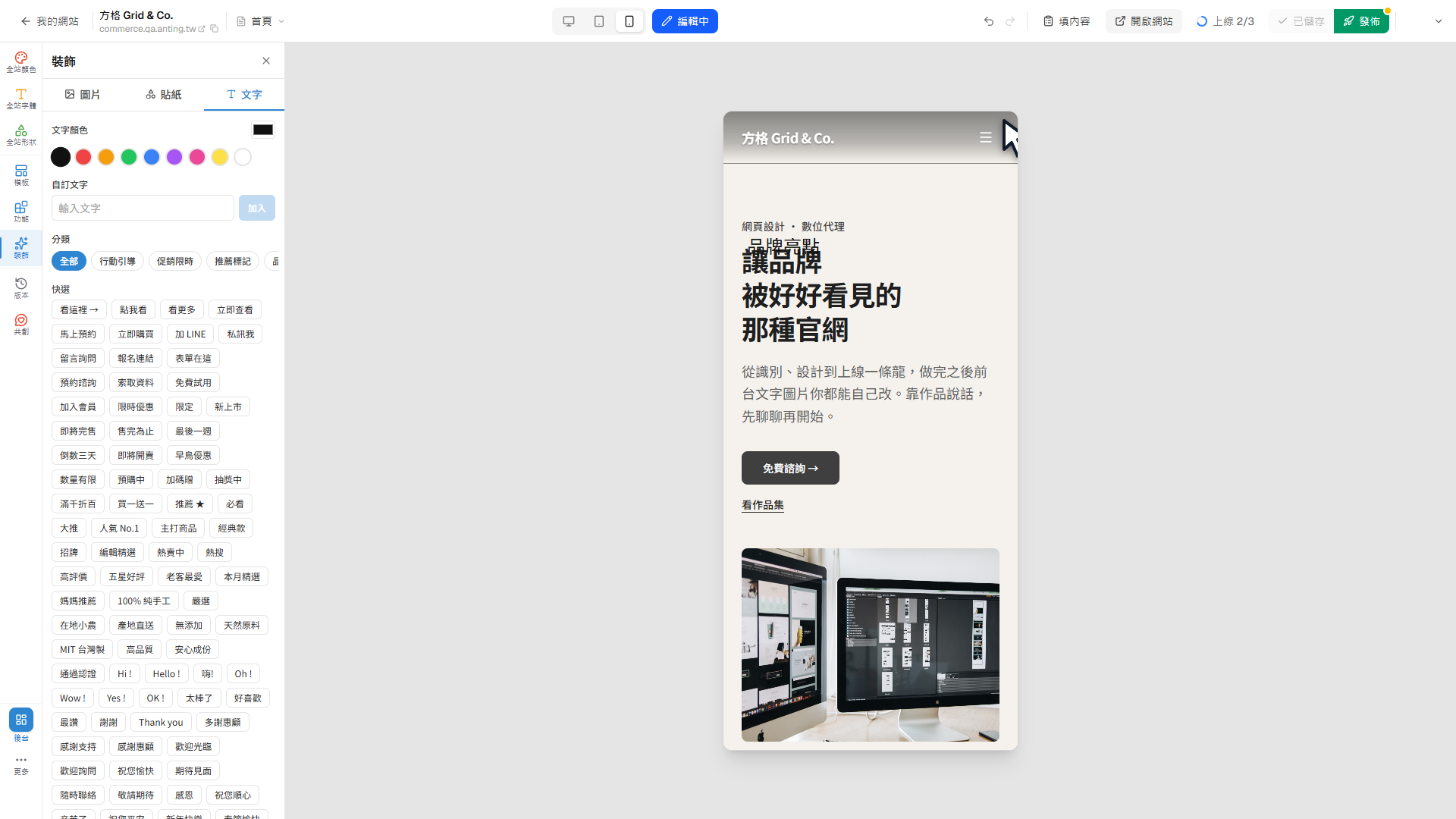This screenshot has width=1456, height=819.
Task: Switch to desktop preview mode
Action: click(x=569, y=21)
